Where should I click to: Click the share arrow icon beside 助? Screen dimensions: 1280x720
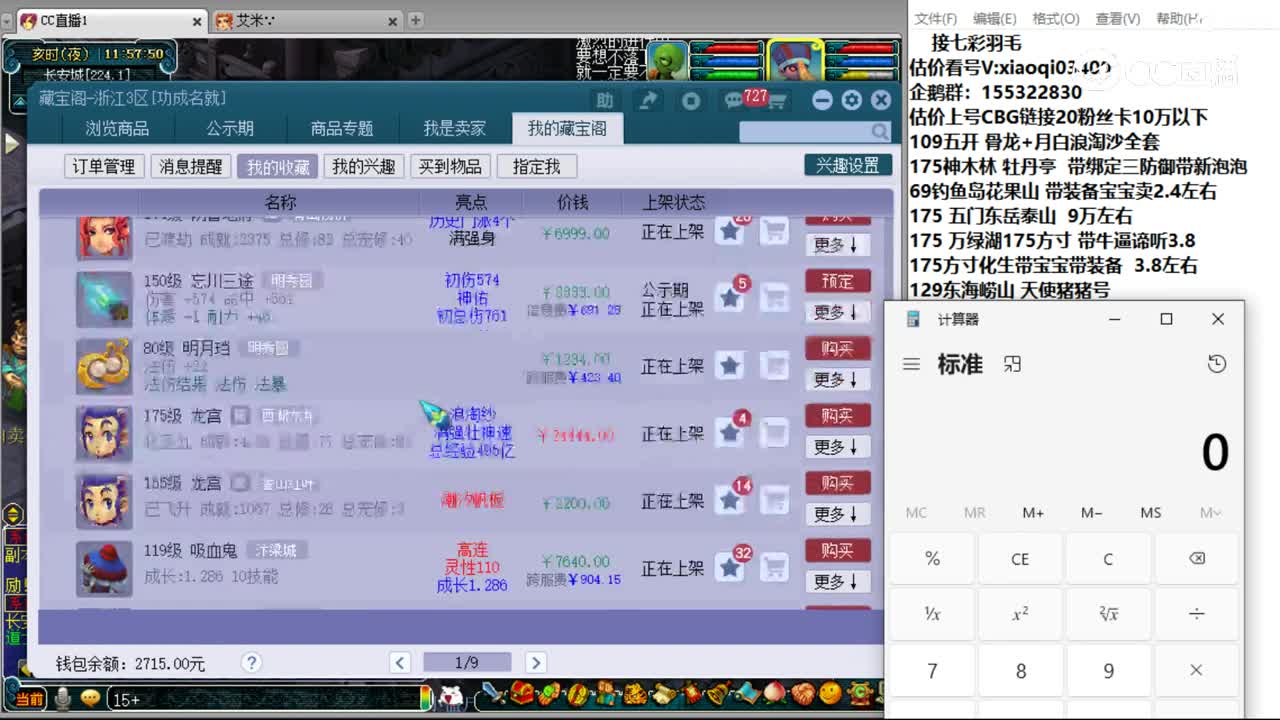(648, 100)
